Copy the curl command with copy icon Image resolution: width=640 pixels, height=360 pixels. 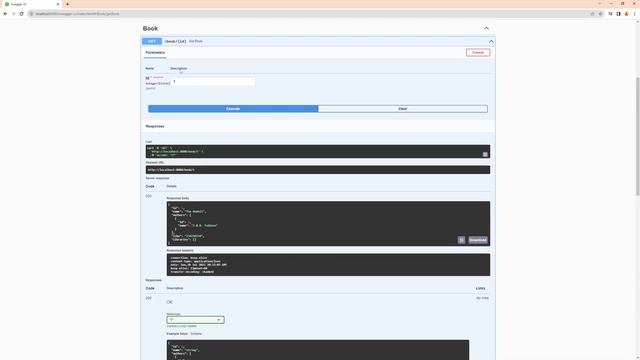tap(485, 154)
